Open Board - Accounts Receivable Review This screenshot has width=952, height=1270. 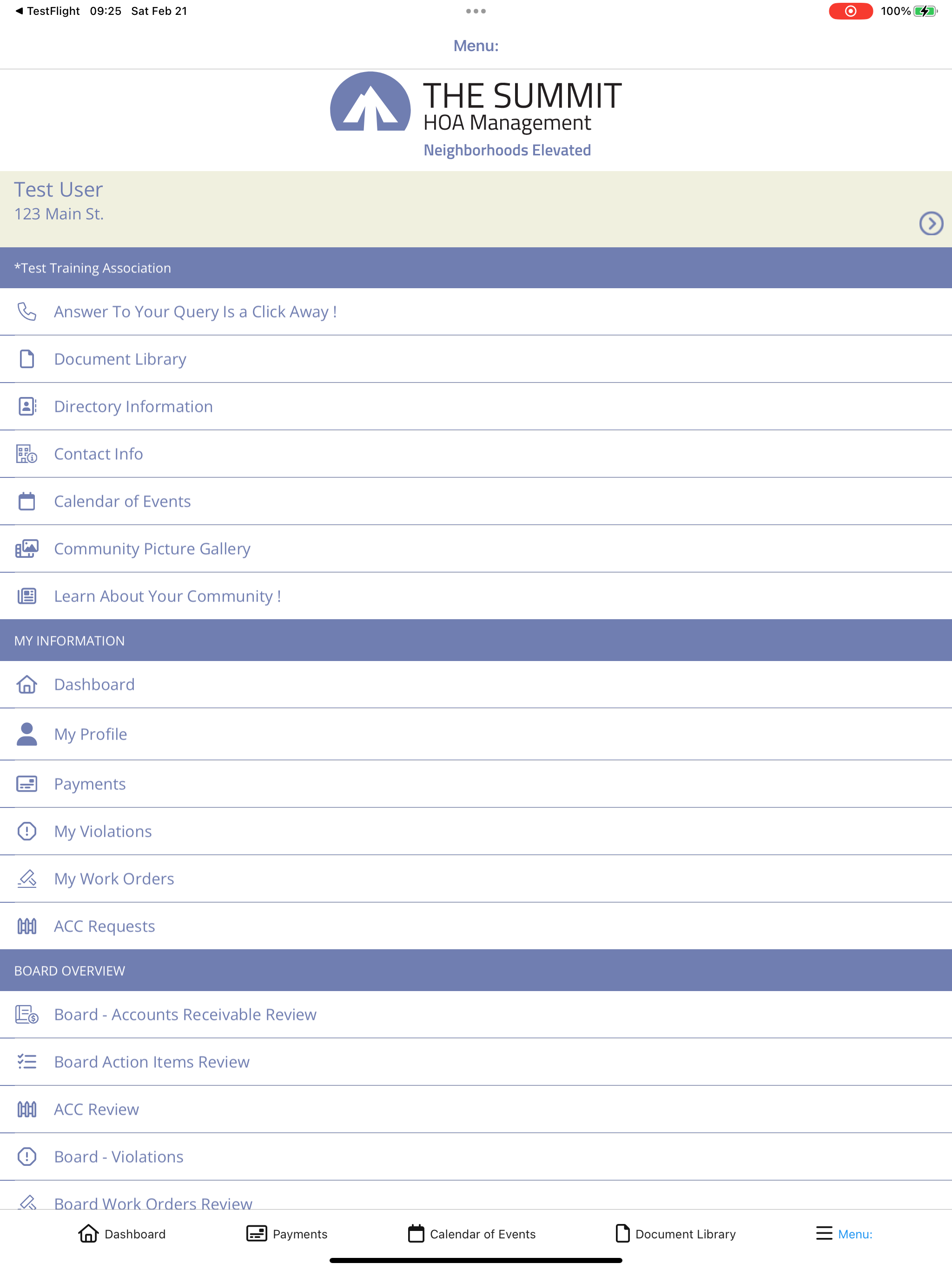point(476,1014)
